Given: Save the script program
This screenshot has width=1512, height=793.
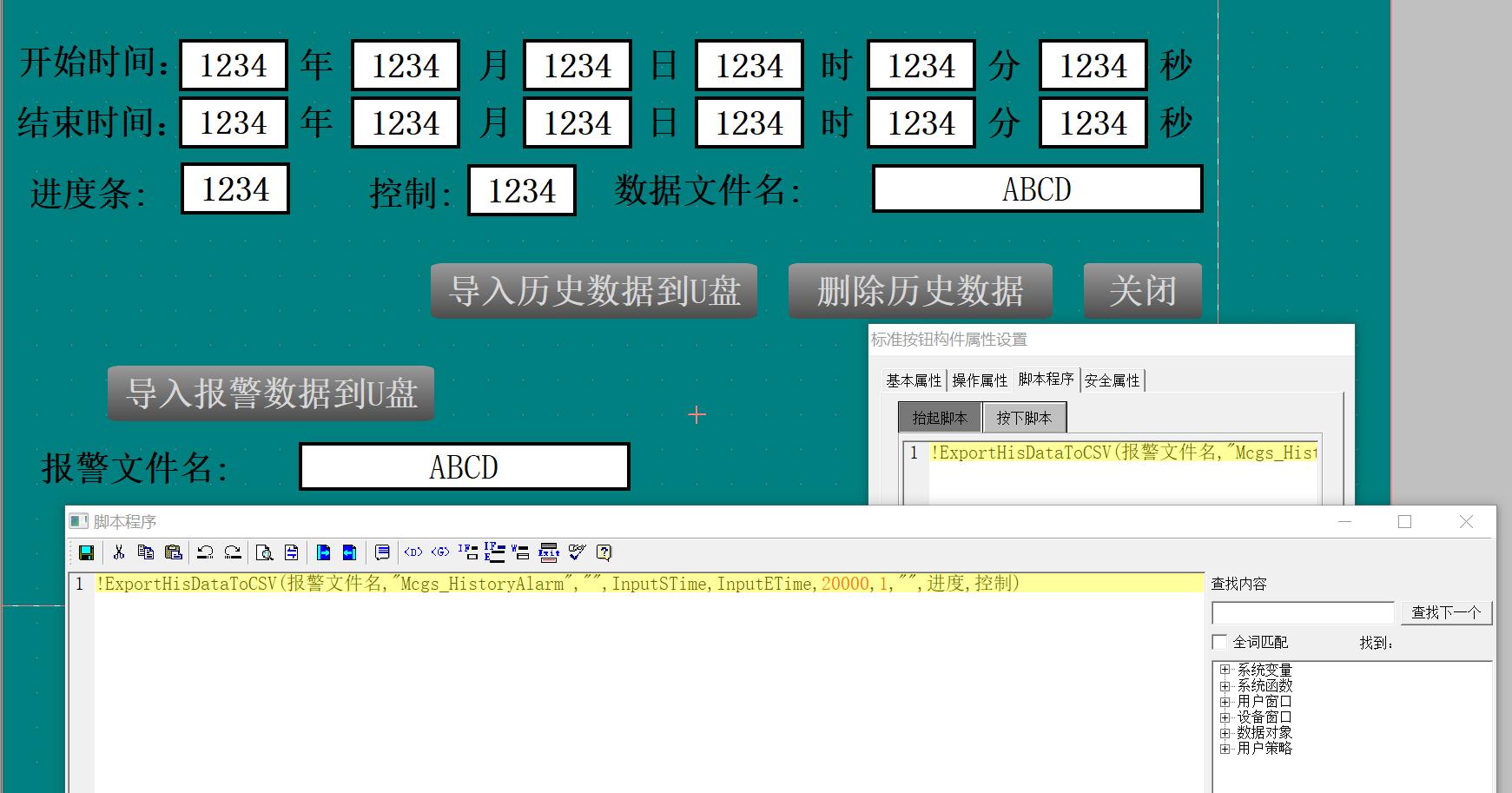Looking at the screenshot, I should [x=87, y=552].
